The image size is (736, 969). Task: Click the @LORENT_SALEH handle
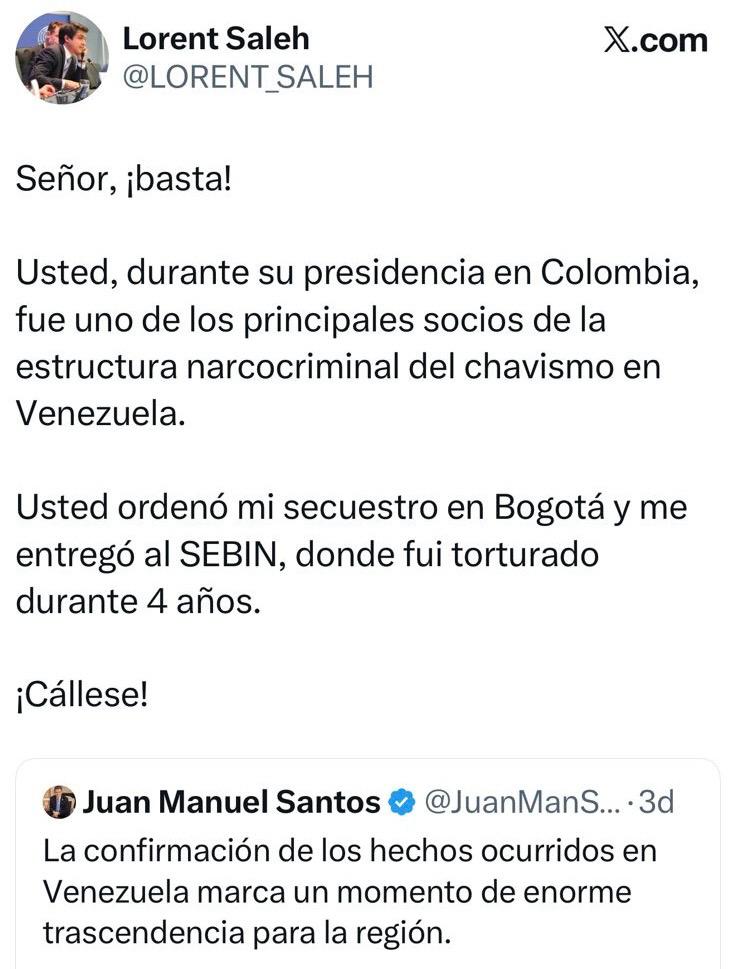246,77
